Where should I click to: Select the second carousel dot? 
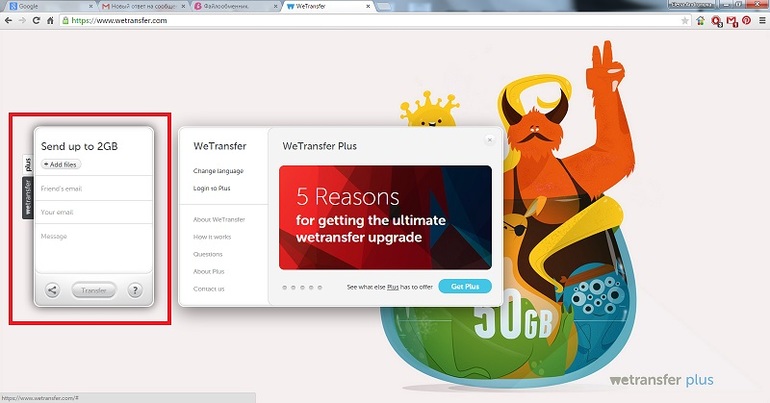[x=293, y=288]
